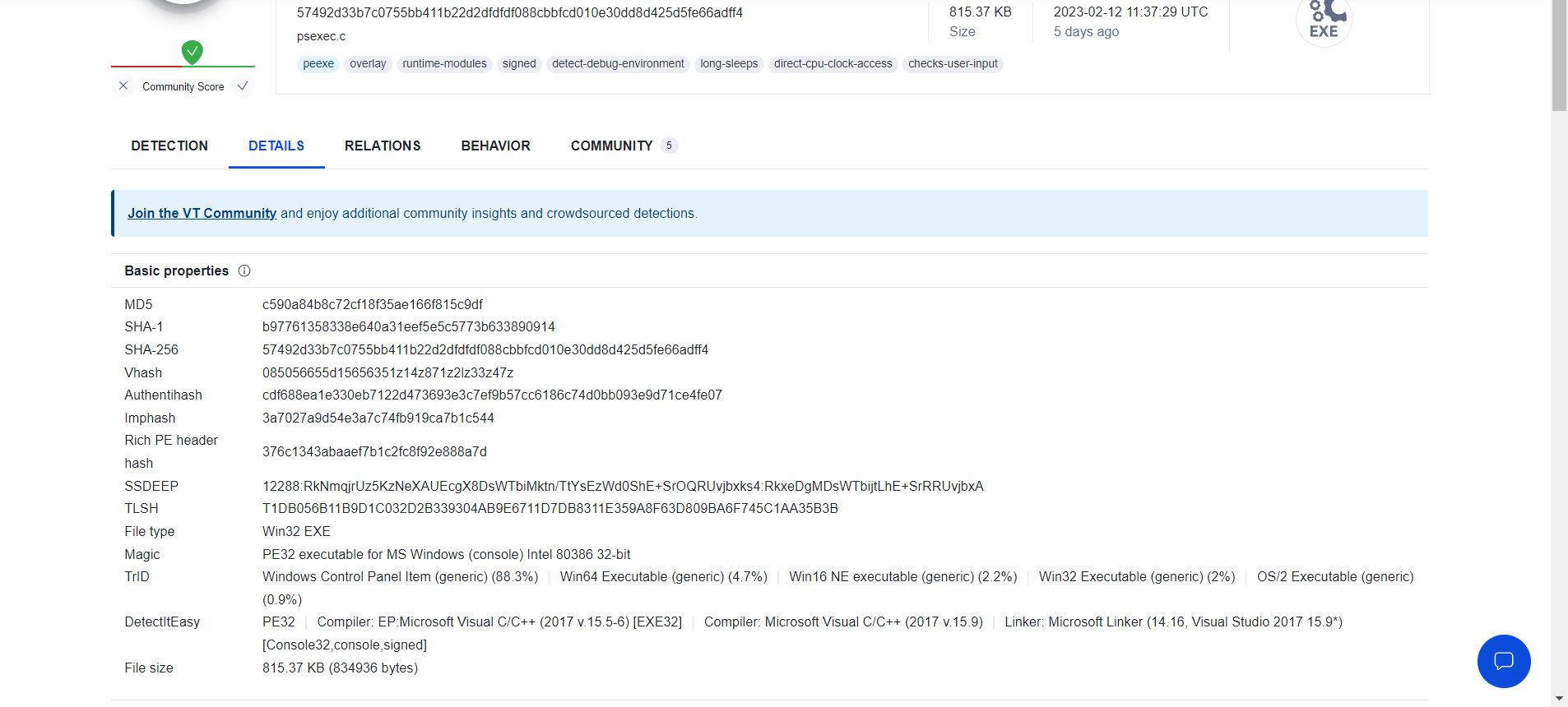
Task: Select the DETAILS tab
Action: (x=276, y=146)
